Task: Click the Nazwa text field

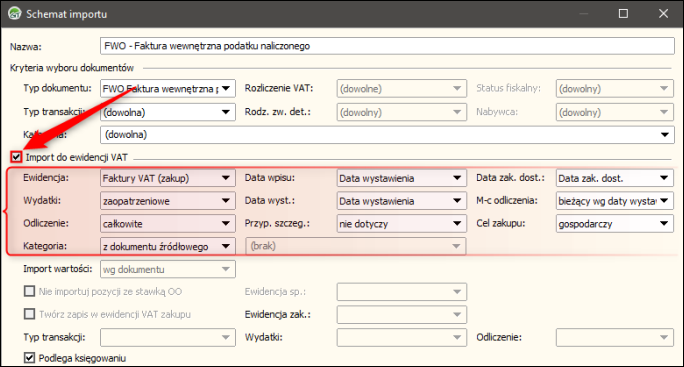Action: (387, 46)
